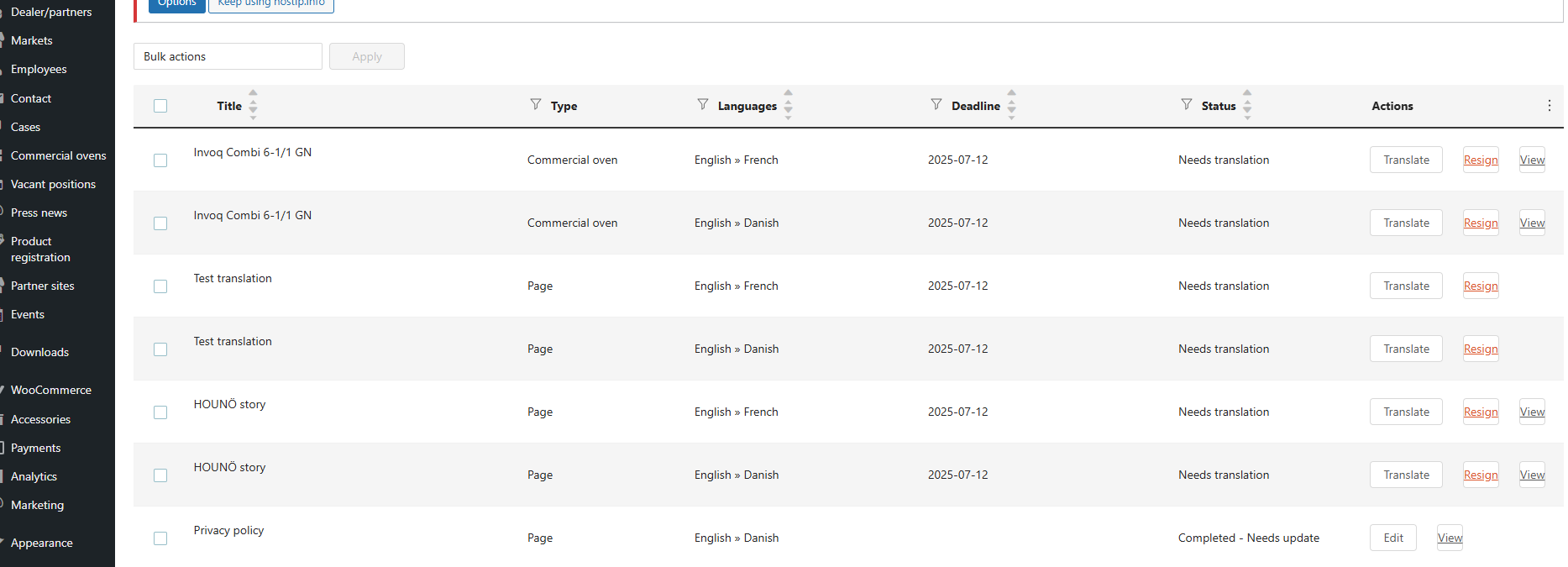
Task: Click the Apply bulk action button
Action: point(367,56)
